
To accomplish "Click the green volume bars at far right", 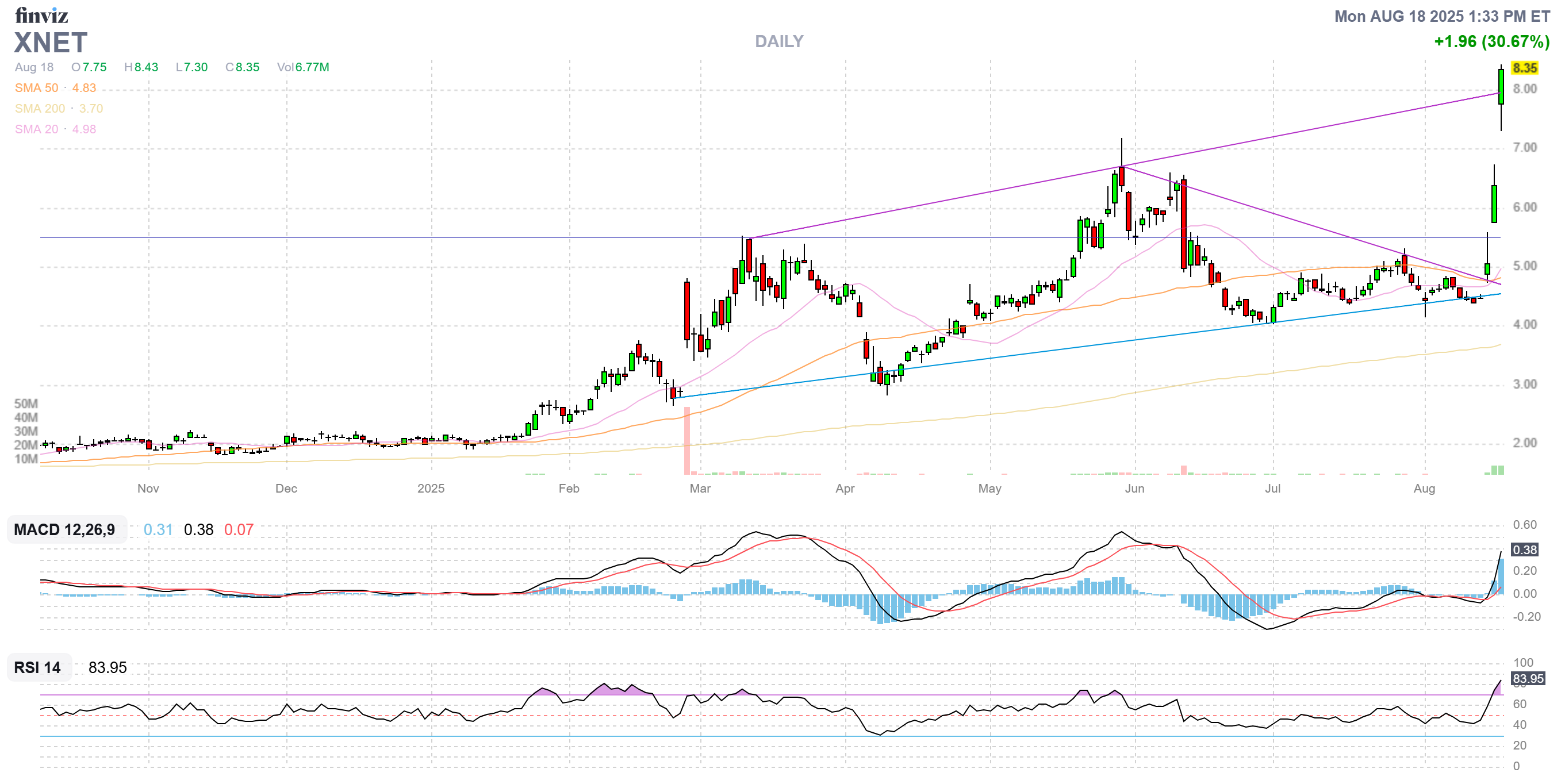I will pos(1498,470).
